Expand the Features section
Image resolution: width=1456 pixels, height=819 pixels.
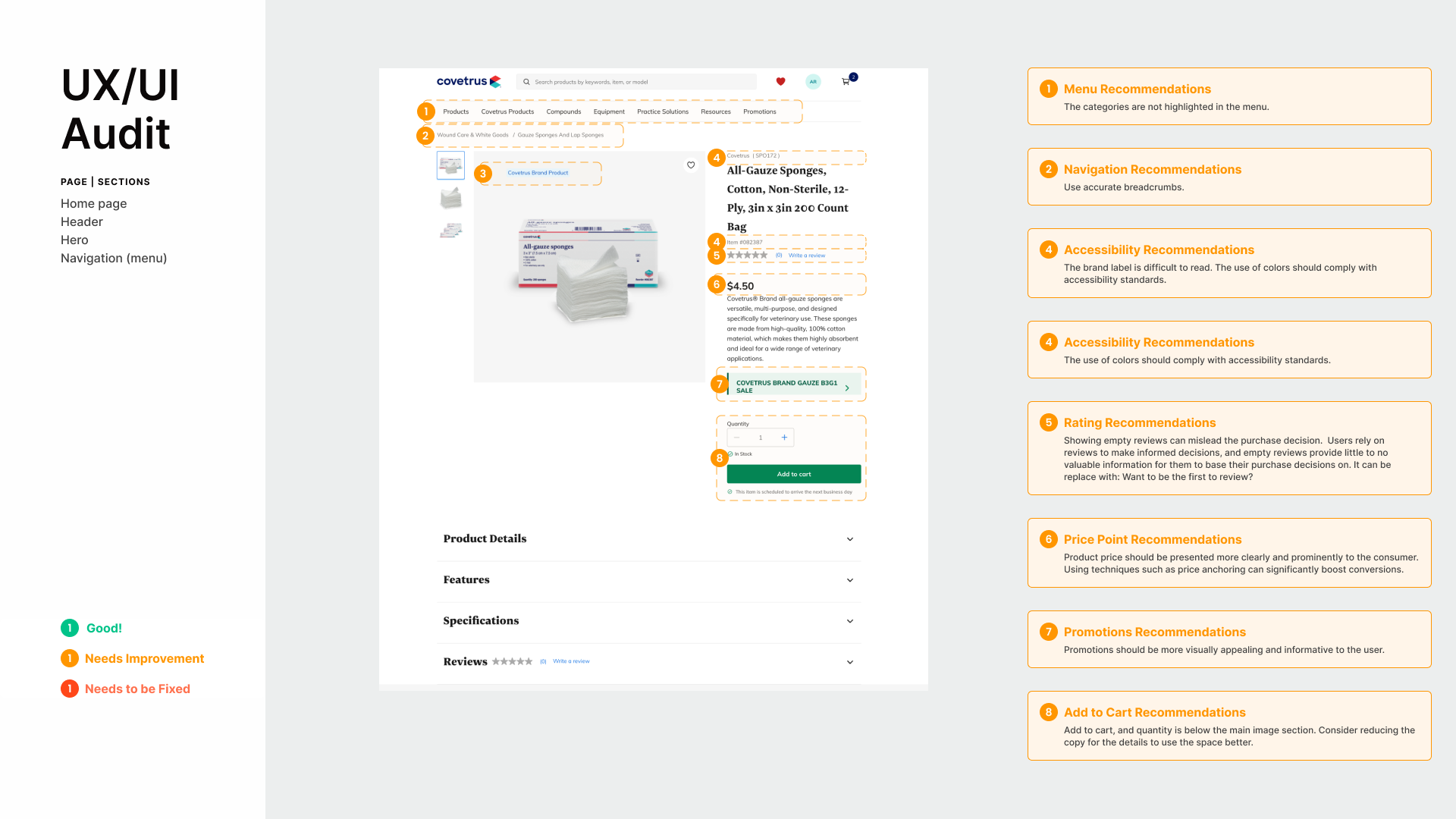tap(649, 580)
